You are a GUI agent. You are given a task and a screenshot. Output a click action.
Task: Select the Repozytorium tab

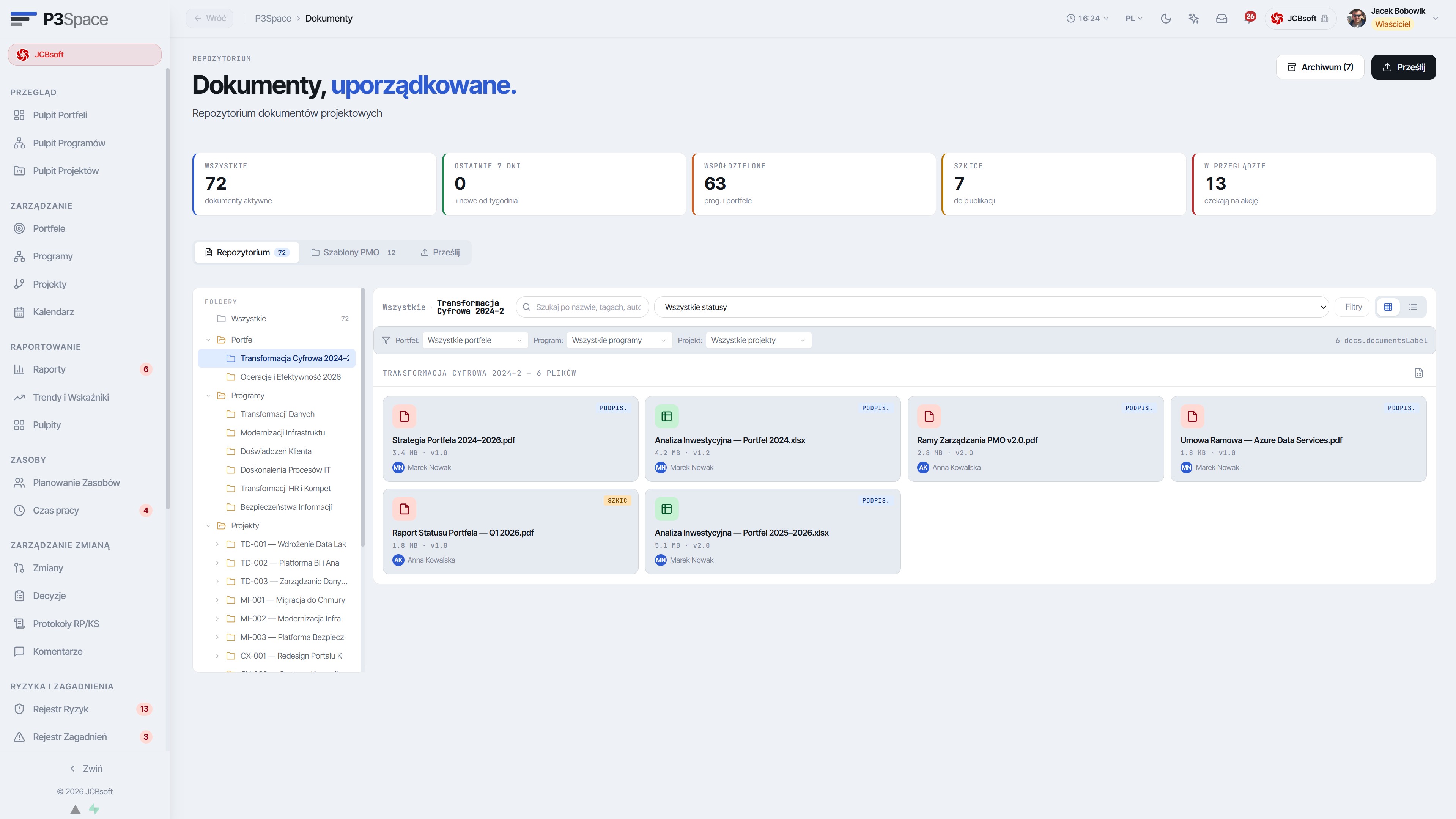[x=247, y=253]
